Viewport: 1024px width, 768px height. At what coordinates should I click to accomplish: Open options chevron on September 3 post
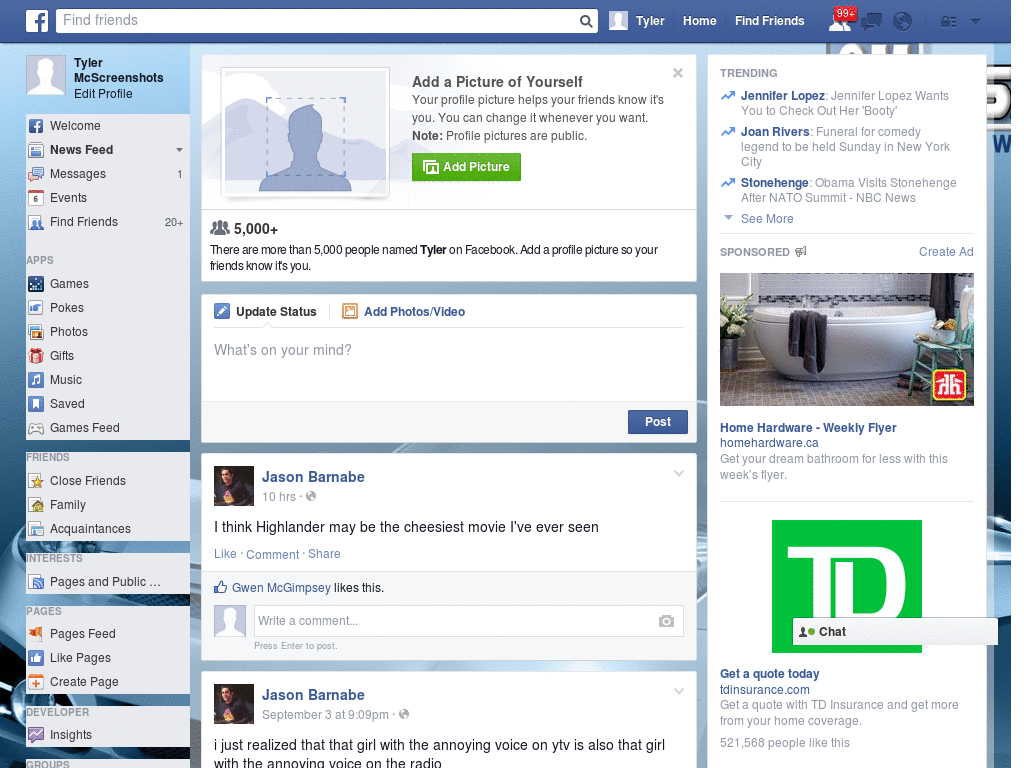click(679, 691)
